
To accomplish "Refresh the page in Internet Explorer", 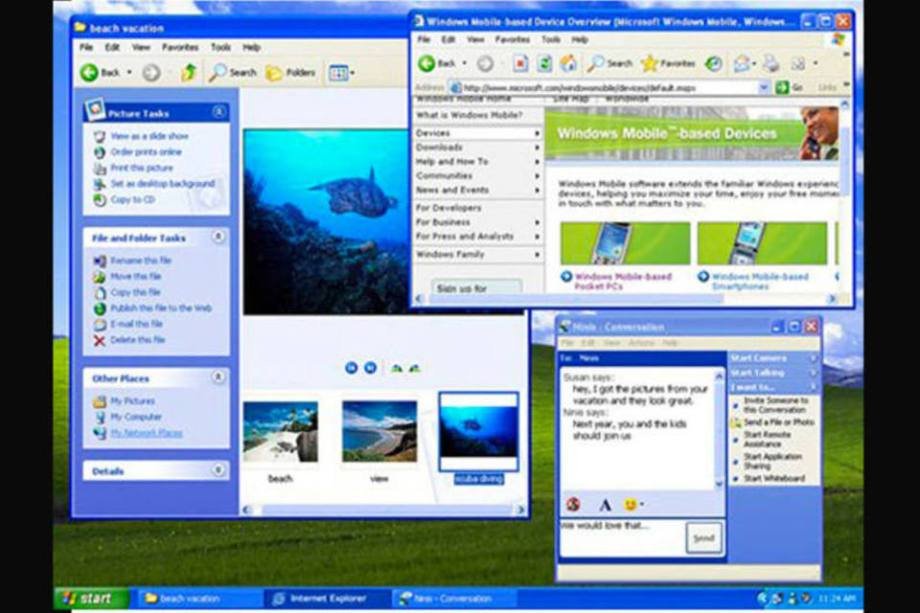I will click(544, 63).
